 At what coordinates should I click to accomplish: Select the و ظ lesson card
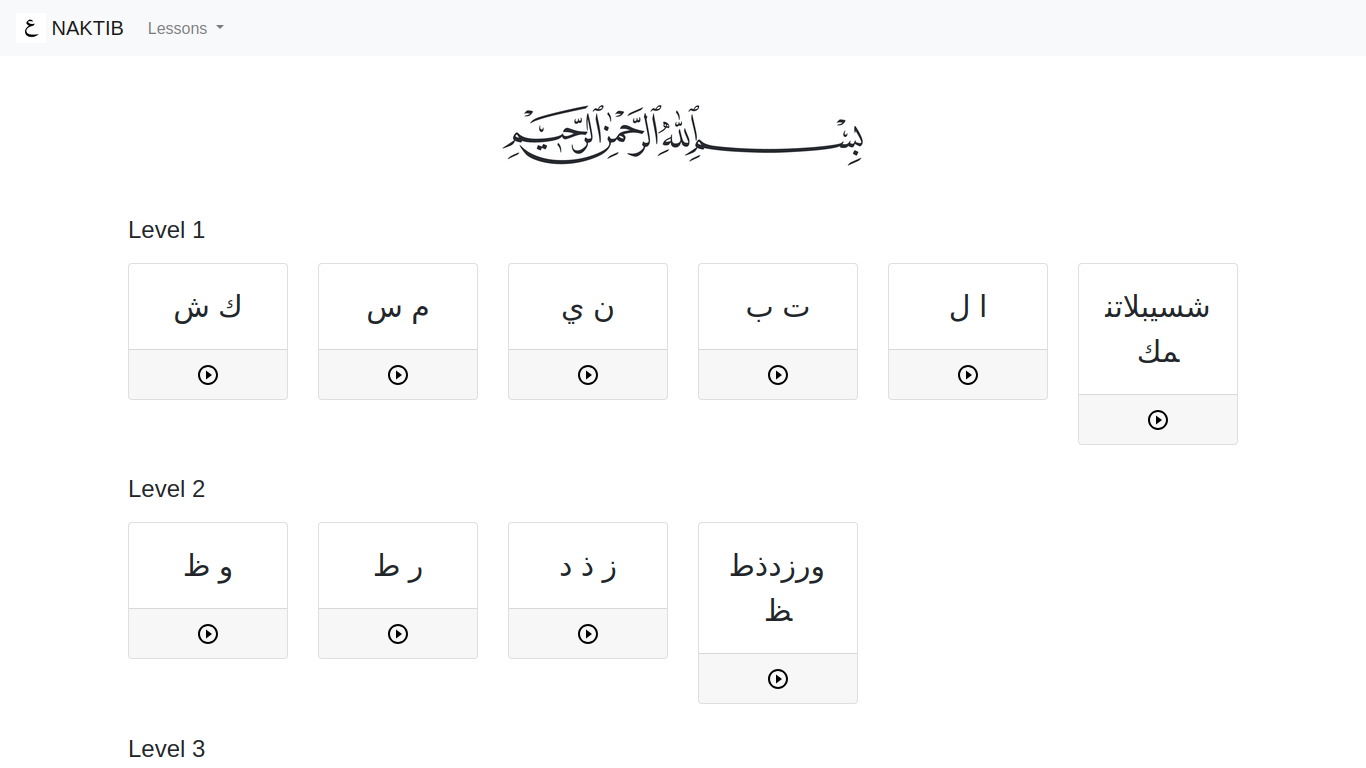coord(207,563)
